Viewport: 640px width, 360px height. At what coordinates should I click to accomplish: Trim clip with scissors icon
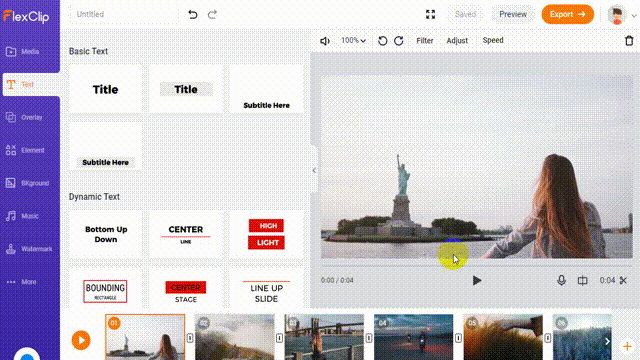pos(623,280)
